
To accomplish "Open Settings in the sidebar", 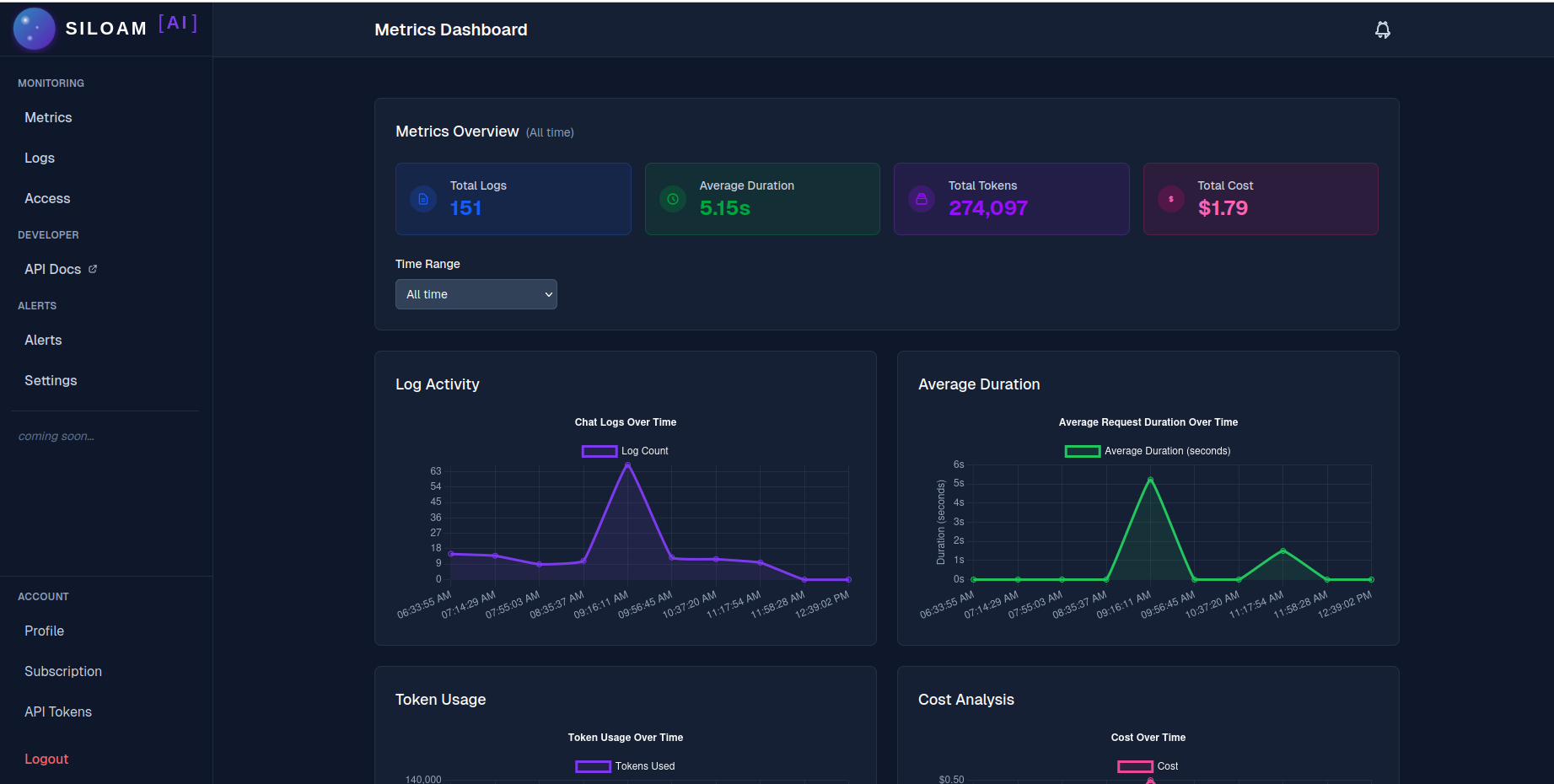I will pos(51,380).
